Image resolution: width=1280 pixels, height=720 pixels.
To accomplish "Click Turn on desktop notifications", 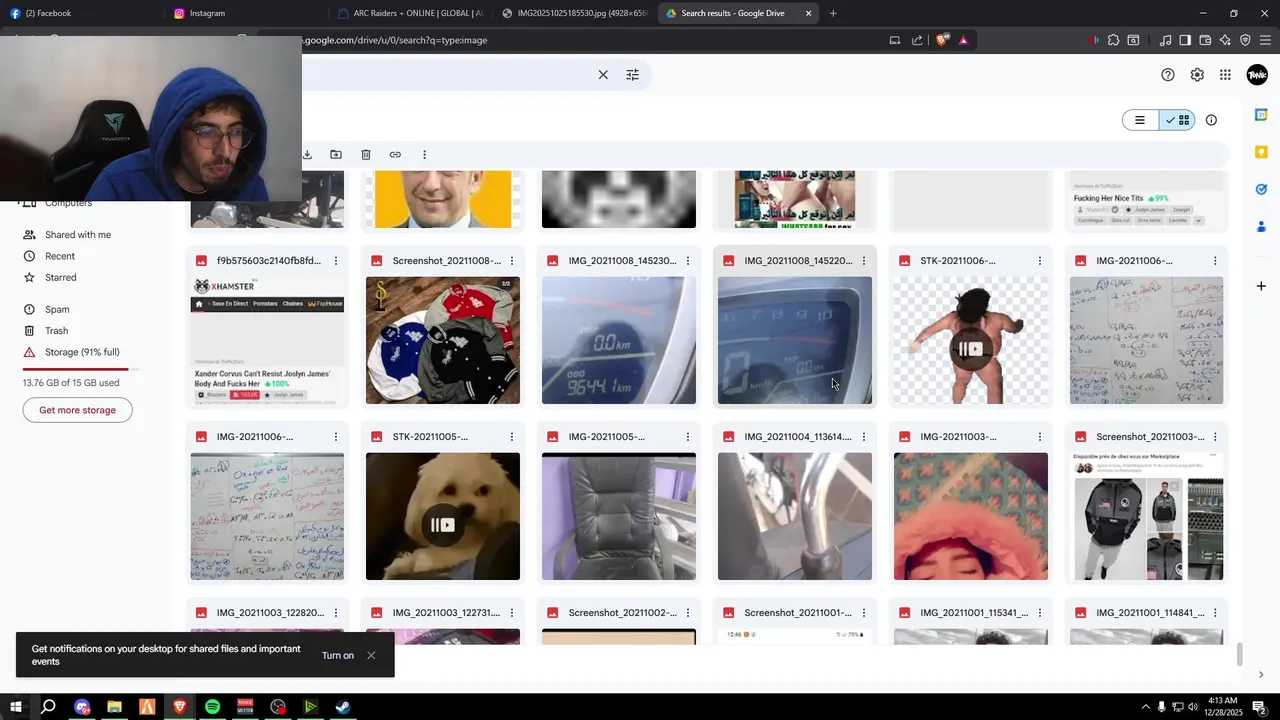I will click(x=338, y=655).
